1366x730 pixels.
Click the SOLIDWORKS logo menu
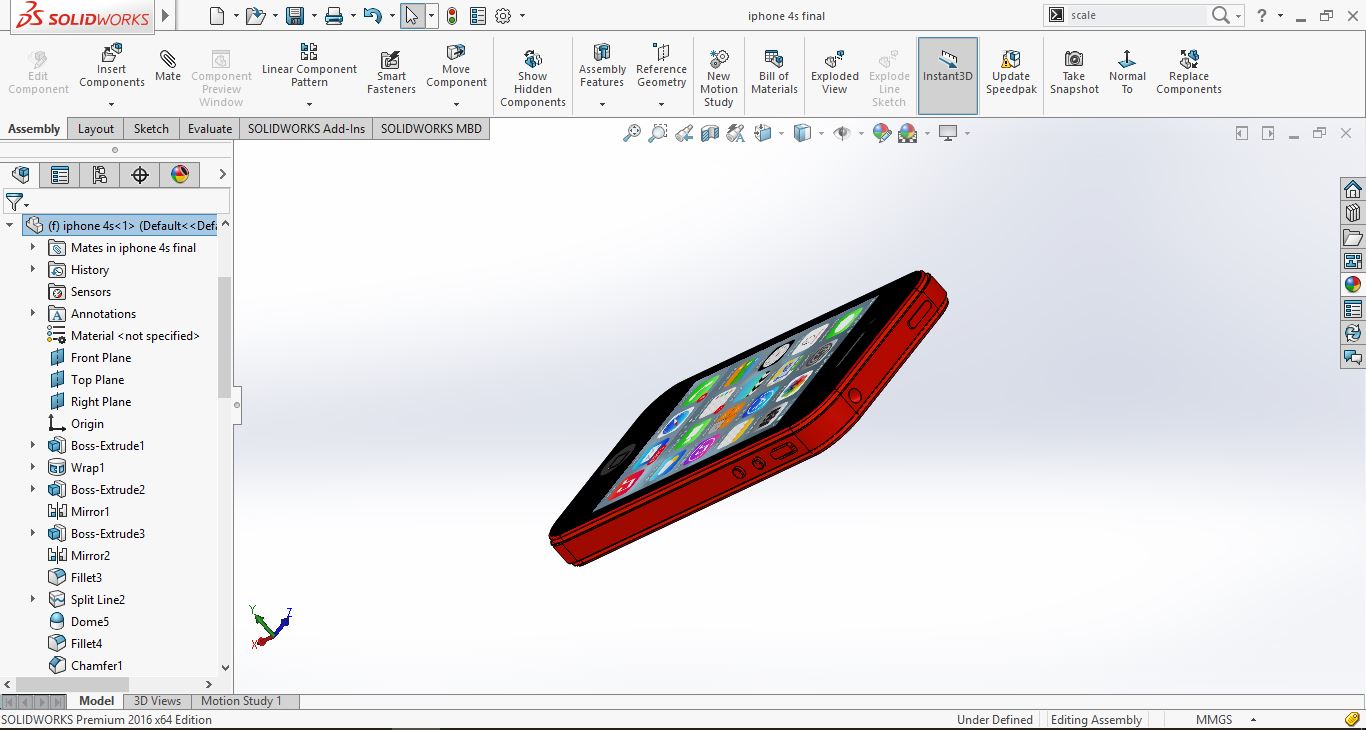click(x=83, y=17)
